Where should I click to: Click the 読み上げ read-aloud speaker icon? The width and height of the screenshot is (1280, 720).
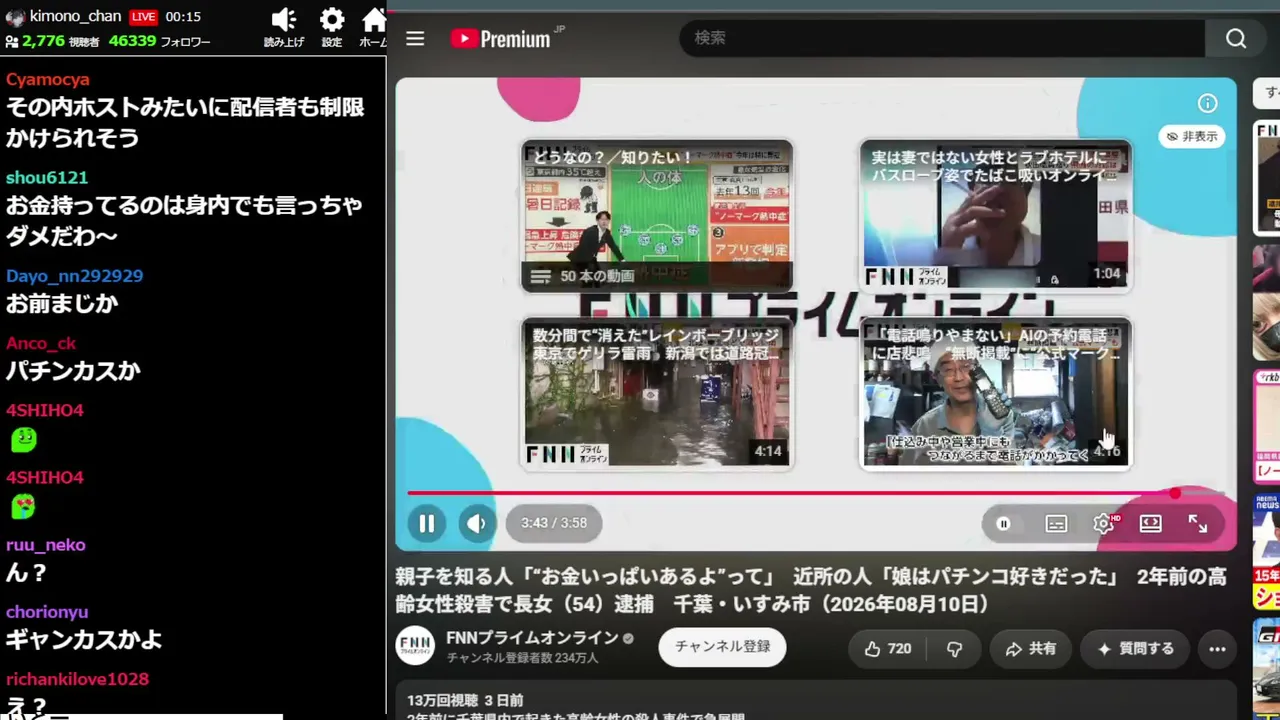point(284,26)
